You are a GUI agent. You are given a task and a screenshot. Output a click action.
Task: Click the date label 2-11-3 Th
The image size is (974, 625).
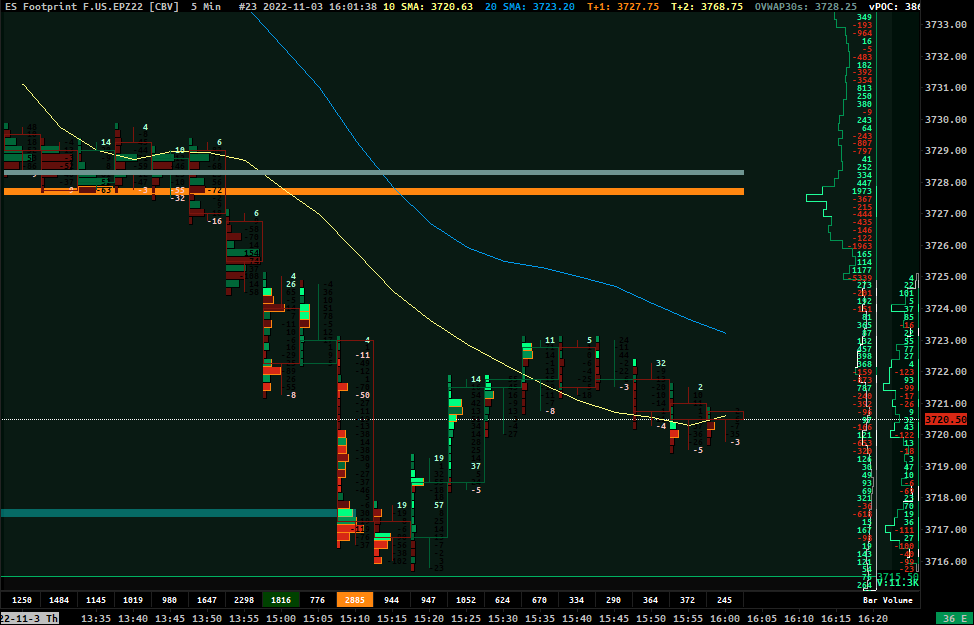click(x=29, y=618)
